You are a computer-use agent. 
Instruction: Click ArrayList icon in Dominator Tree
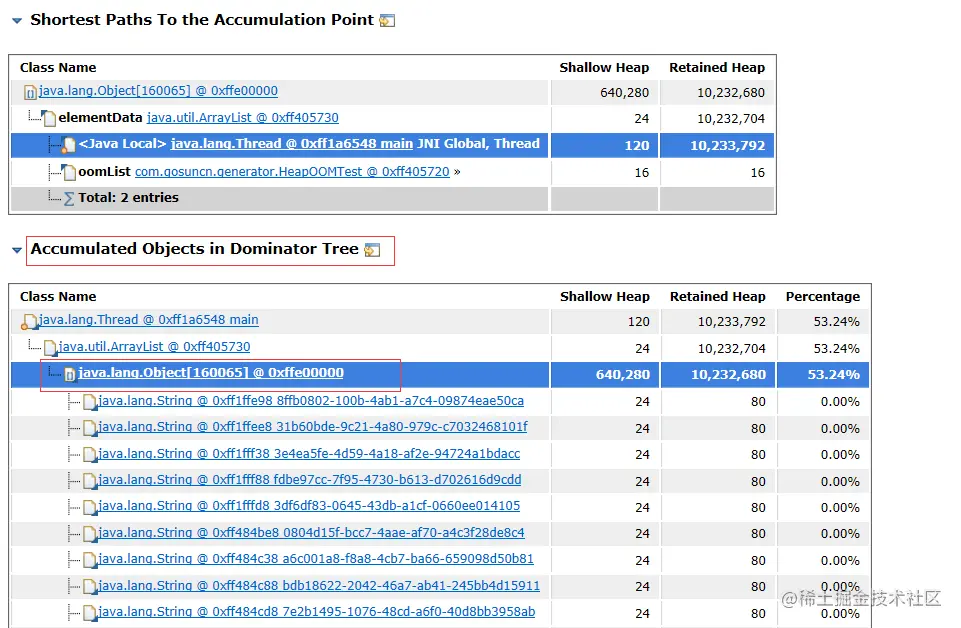click(x=50, y=348)
